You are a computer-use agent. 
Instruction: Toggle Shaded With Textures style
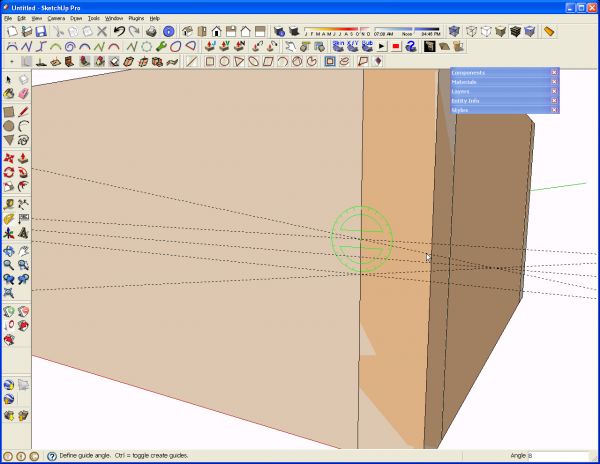pyautogui.click(x=515, y=31)
